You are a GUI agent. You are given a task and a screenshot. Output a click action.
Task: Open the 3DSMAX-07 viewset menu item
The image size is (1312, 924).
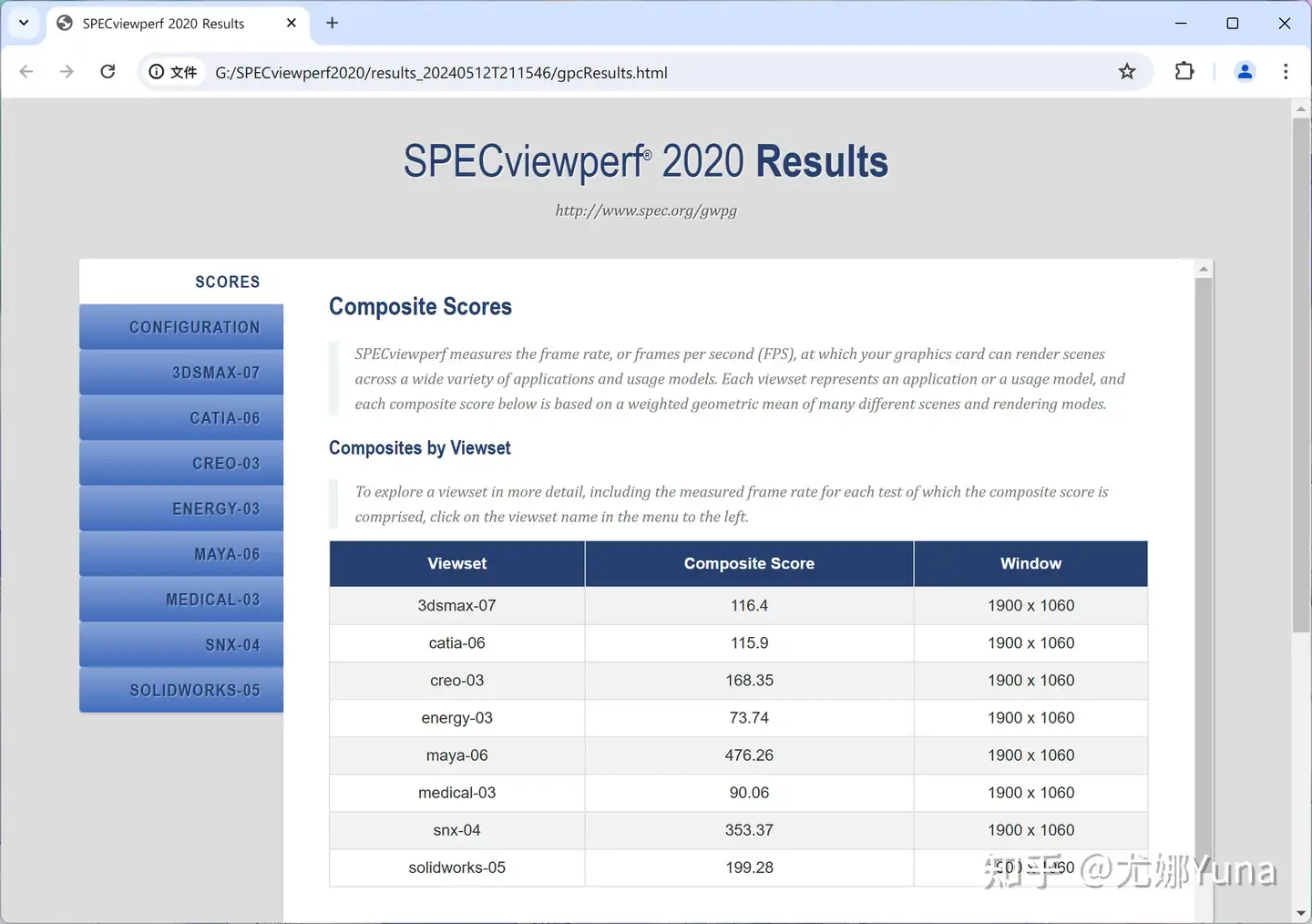[181, 373]
